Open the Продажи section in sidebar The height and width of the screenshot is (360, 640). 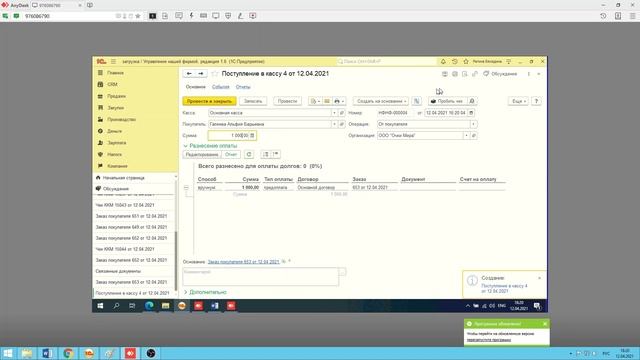coord(117,96)
